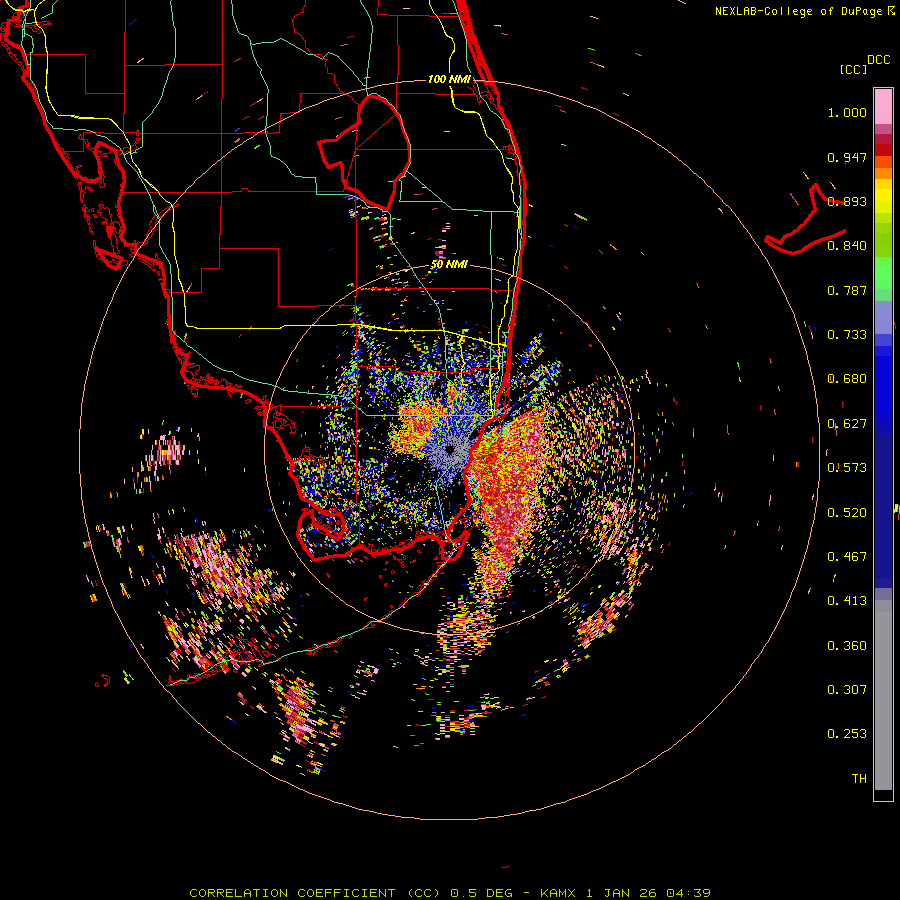The height and width of the screenshot is (900, 900).
Task: Select the 0.307 scale value
Action: pos(847,690)
